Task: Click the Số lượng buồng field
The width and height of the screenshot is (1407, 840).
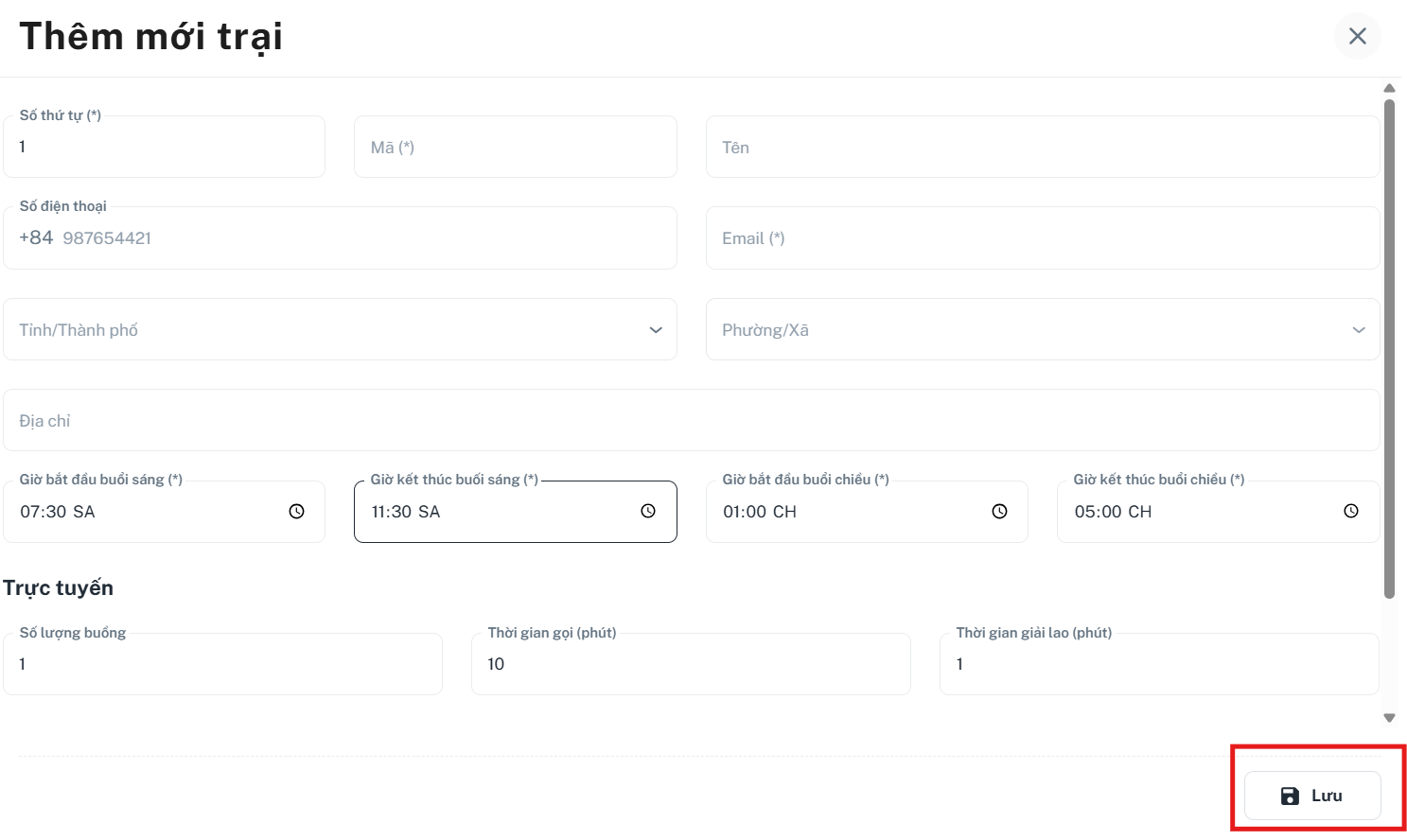Action: pyautogui.click(x=222, y=664)
